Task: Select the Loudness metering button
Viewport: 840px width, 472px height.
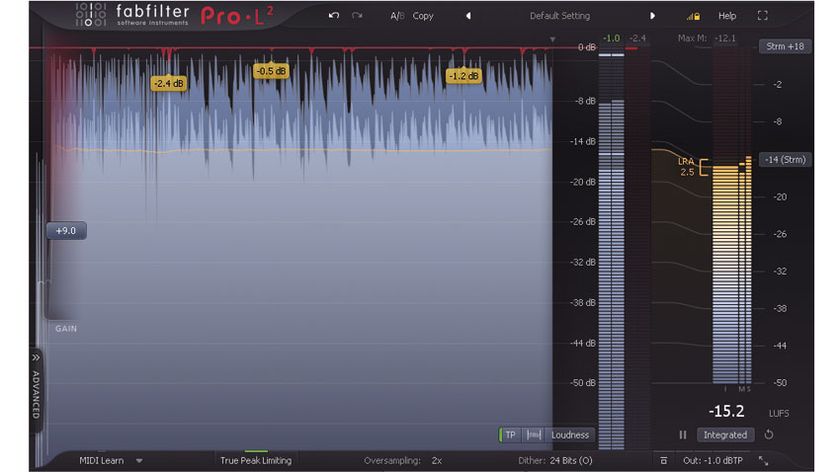Action: (x=570, y=435)
